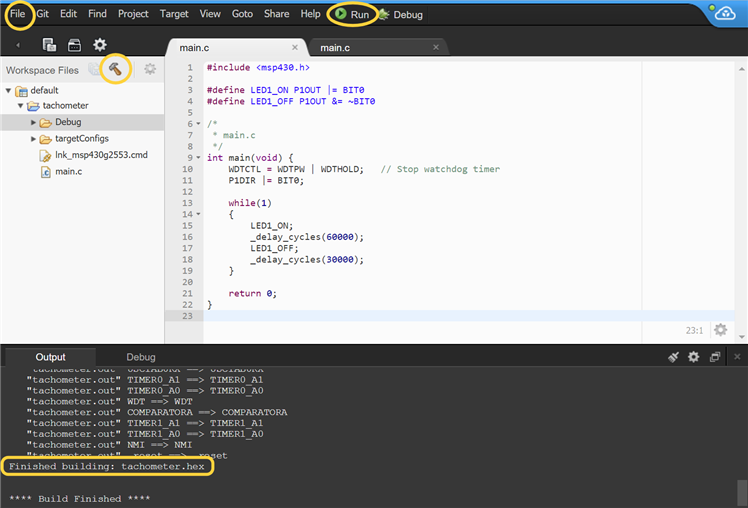Close the first main.c editor tab
Image resolution: width=748 pixels, height=508 pixels.
pos(294,47)
